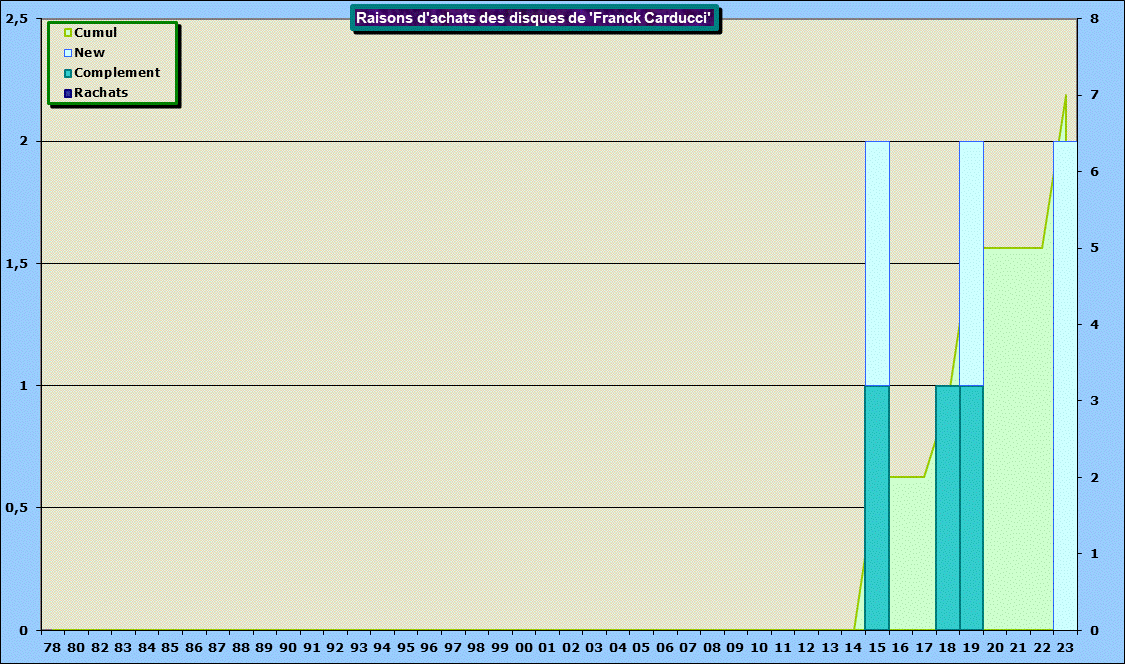Click the New legend color swatch
1125x664 pixels.
68,53
